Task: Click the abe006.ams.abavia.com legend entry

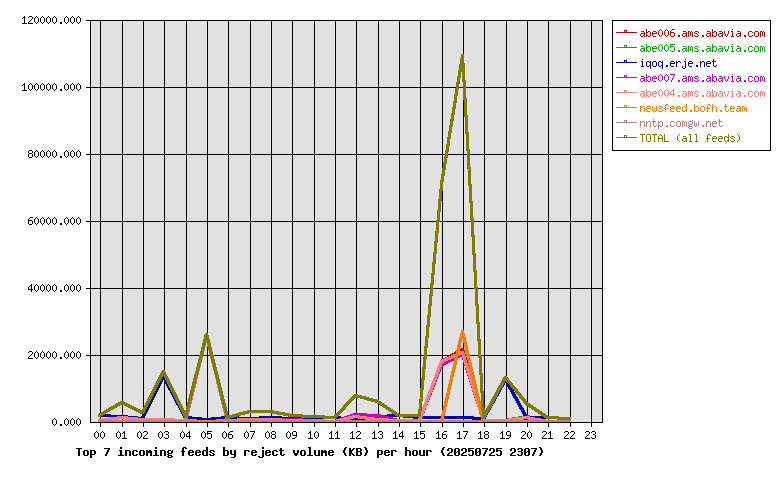Action: [690, 33]
